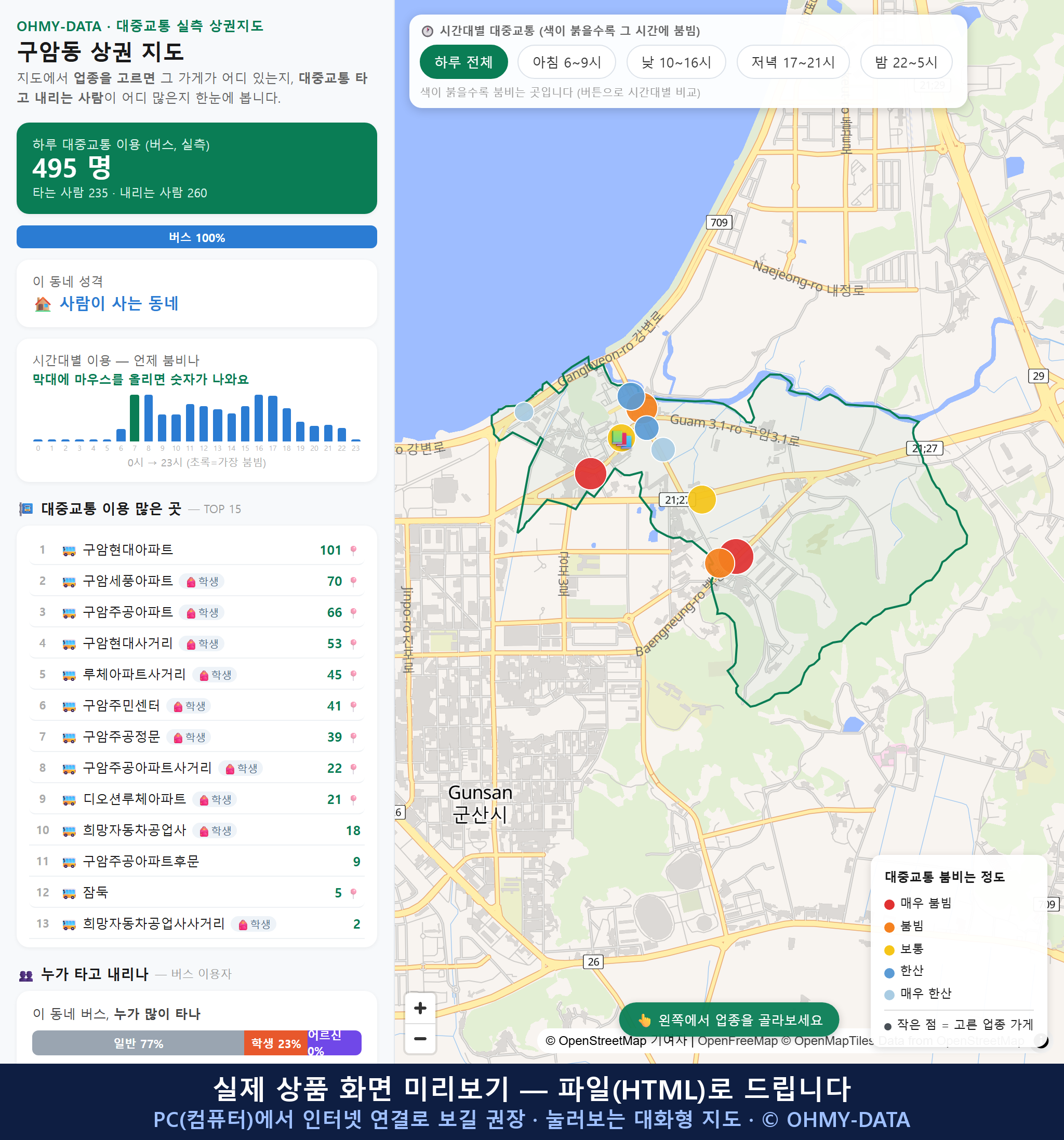Click the 사람이 사는 동네 neighborhood label
This screenshot has width=1064, height=1140.
click(119, 303)
